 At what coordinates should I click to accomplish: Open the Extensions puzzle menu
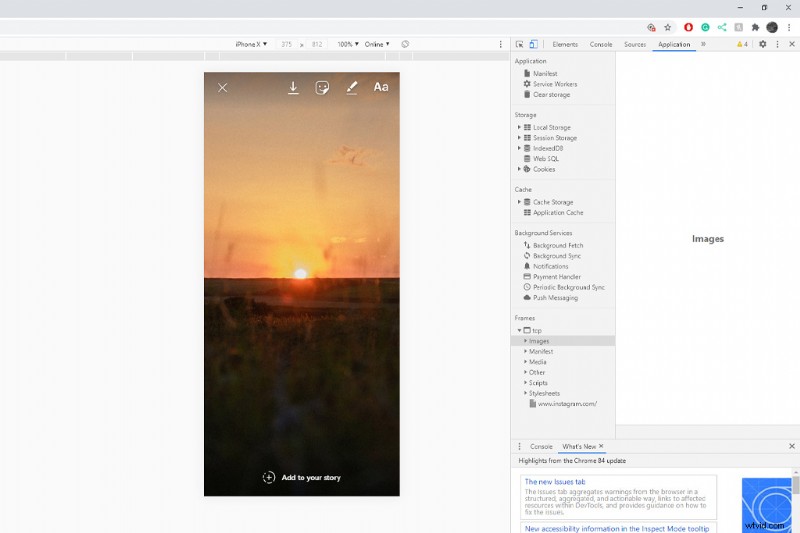tap(755, 28)
